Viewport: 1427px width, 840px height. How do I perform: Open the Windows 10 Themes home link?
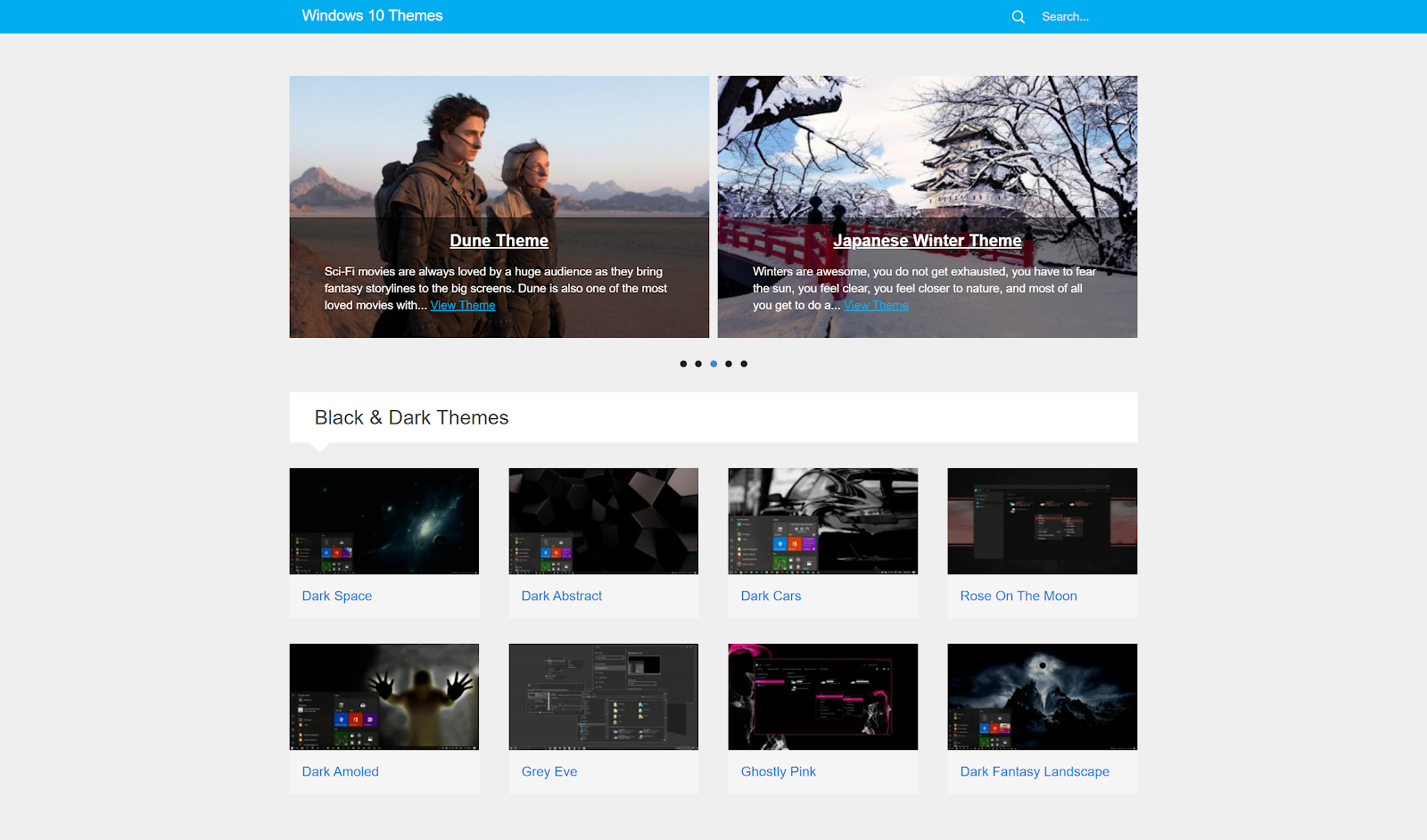point(372,16)
